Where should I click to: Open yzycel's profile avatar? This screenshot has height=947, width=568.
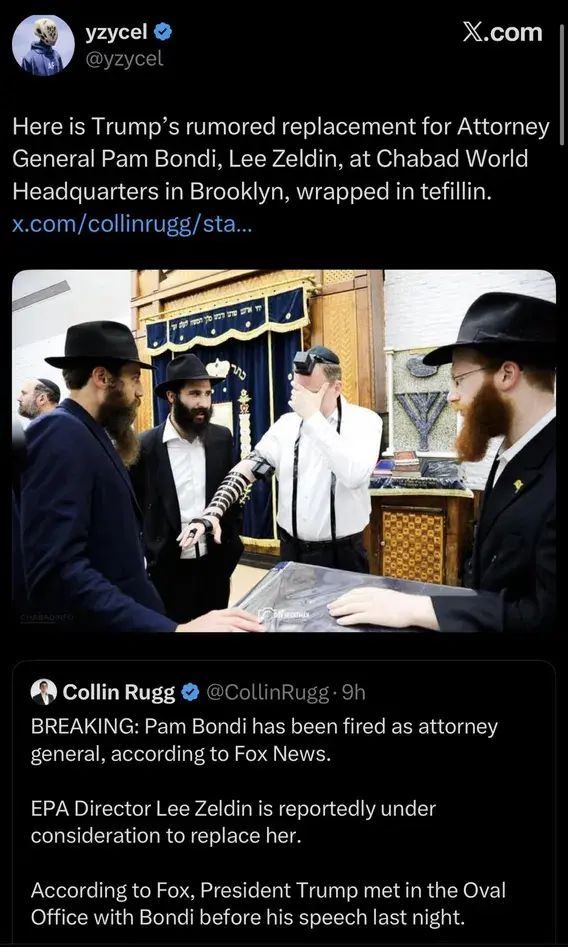44,45
